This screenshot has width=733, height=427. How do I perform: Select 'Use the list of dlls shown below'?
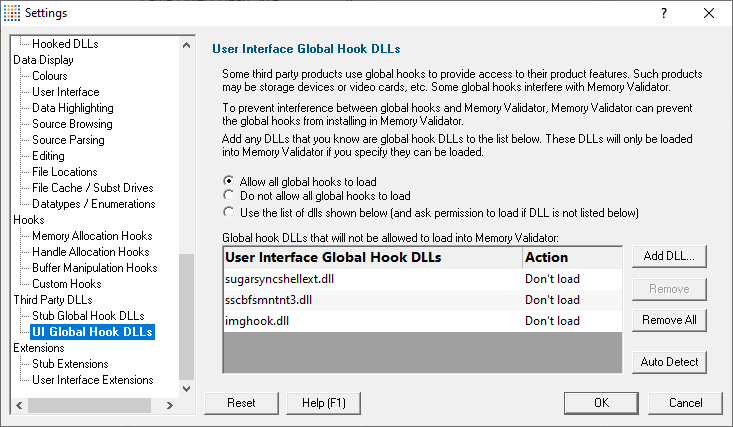coord(229,212)
